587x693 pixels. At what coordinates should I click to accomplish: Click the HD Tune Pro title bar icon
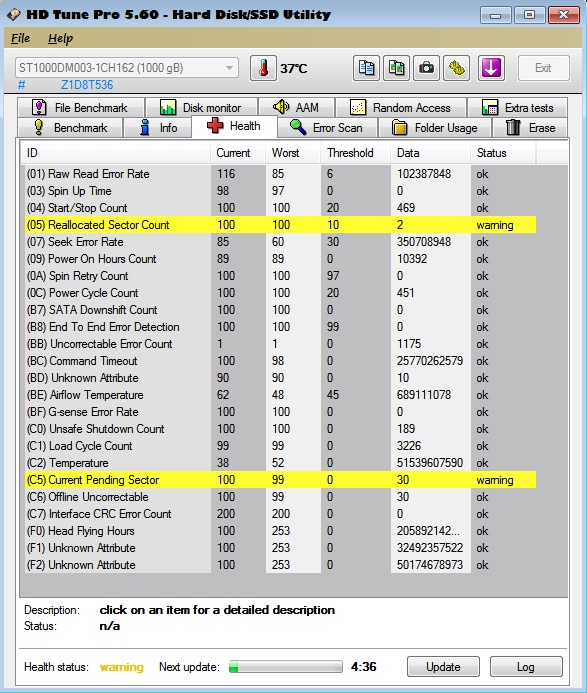click(14, 14)
